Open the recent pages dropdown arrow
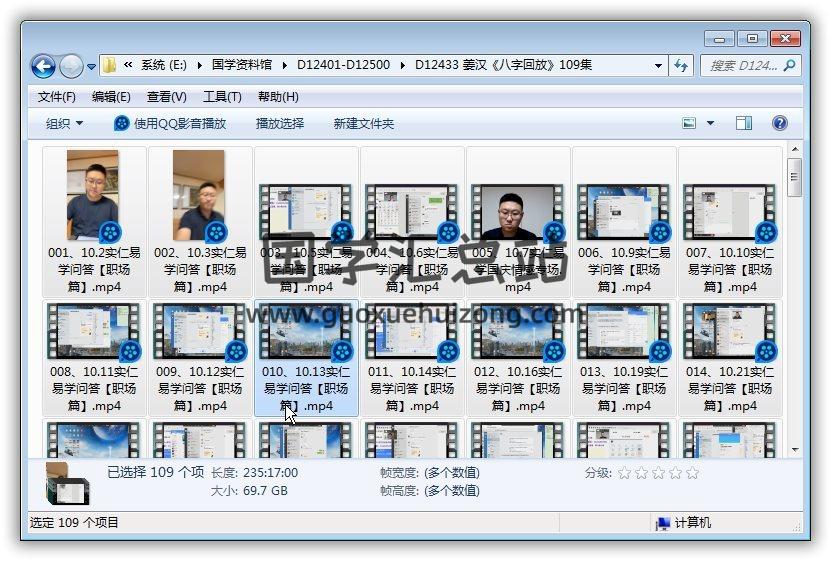Screen dimensions: 831x561 point(92,67)
